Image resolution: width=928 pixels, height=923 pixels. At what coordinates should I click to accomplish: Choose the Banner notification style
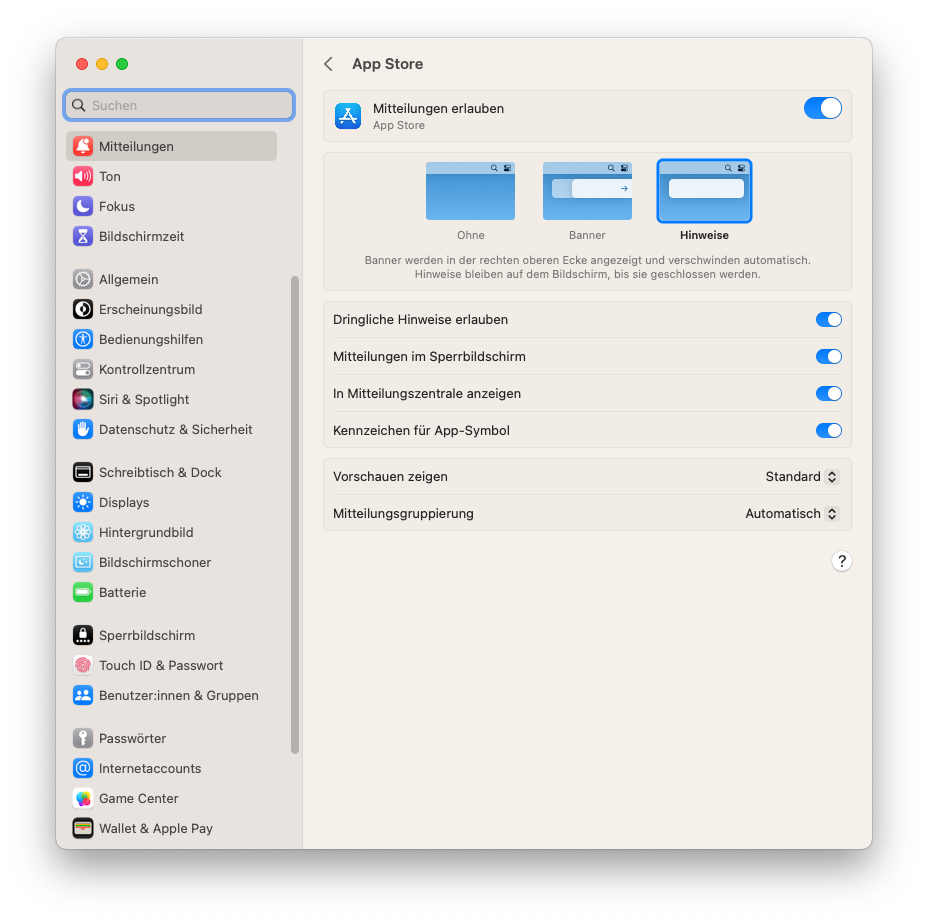pyautogui.click(x=587, y=191)
